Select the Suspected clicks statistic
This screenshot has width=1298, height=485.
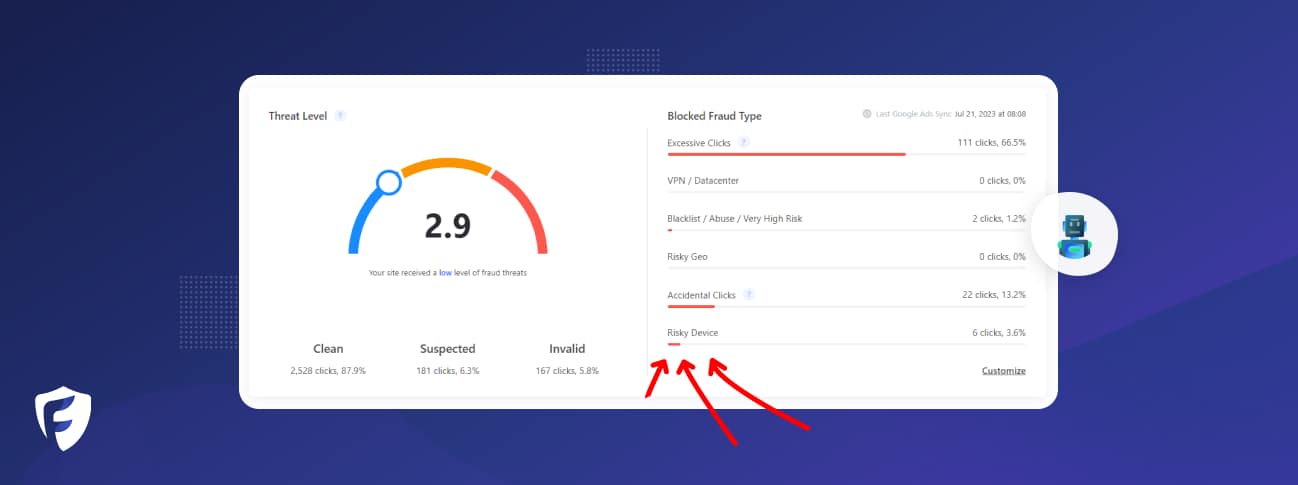(x=447, y=360)
